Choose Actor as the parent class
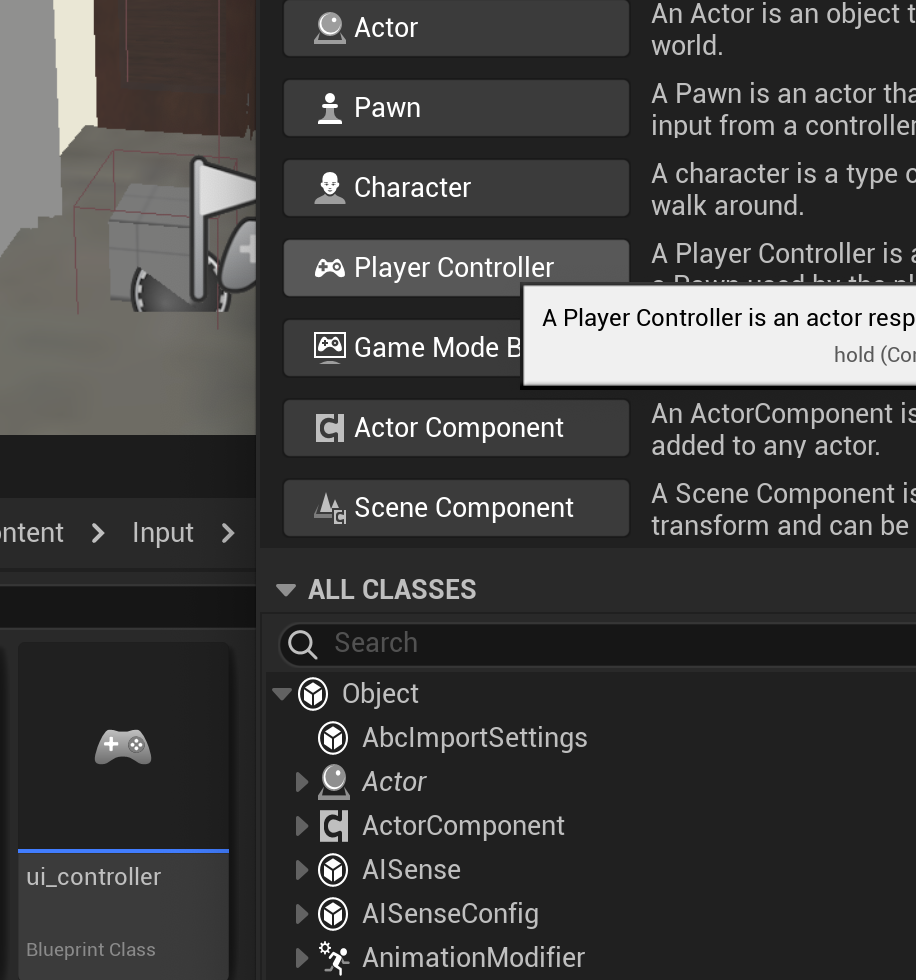 pyautogui.click(x=456, y=28)
